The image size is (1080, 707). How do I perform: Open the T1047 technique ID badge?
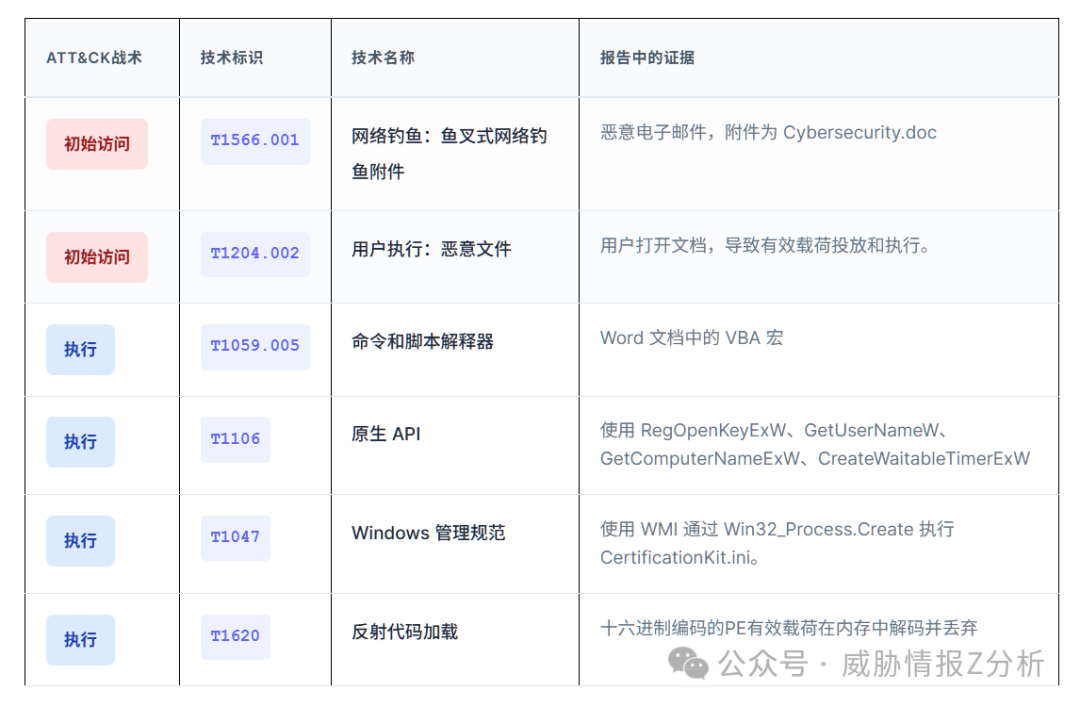(x=236, y=537)
